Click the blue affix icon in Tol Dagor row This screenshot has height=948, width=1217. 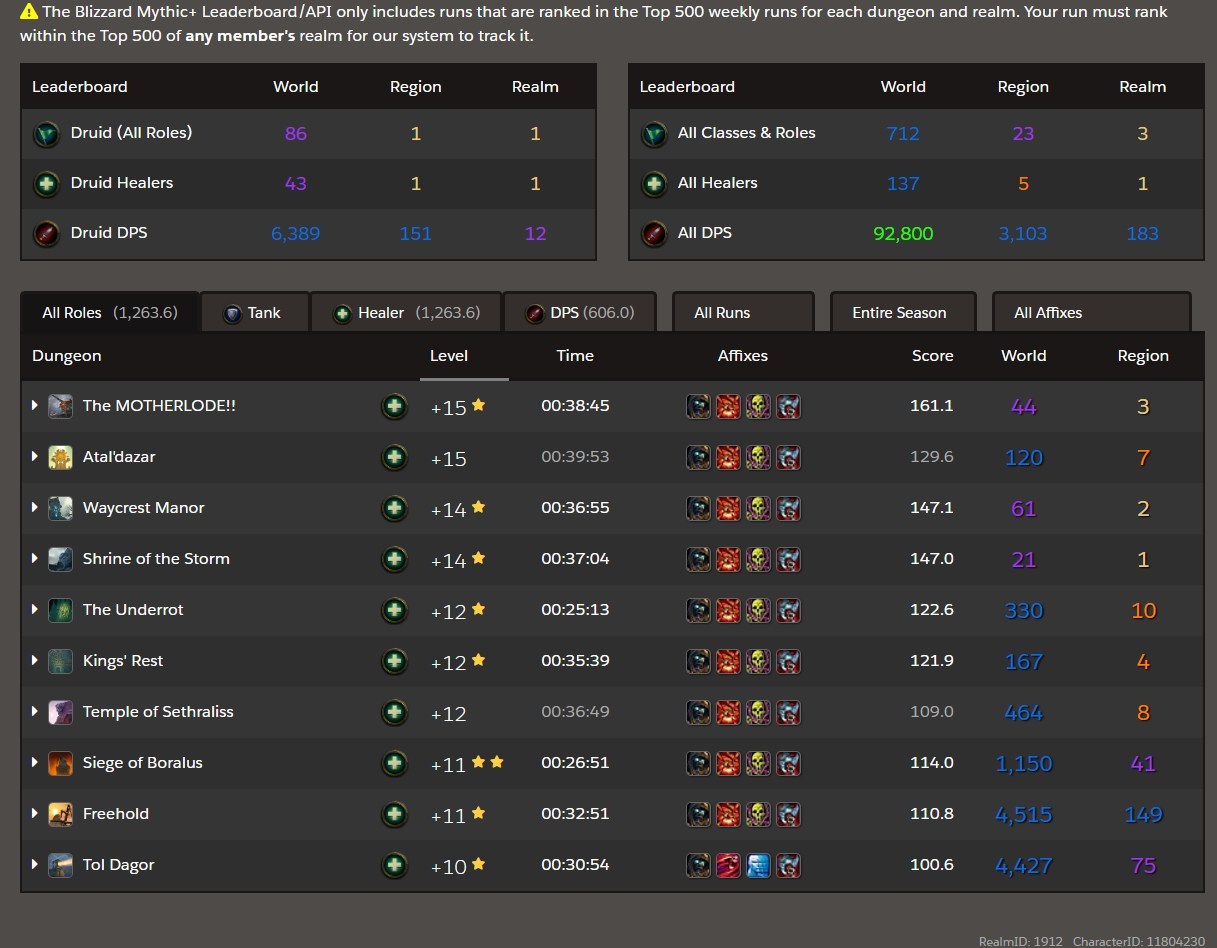coord(759,865)
